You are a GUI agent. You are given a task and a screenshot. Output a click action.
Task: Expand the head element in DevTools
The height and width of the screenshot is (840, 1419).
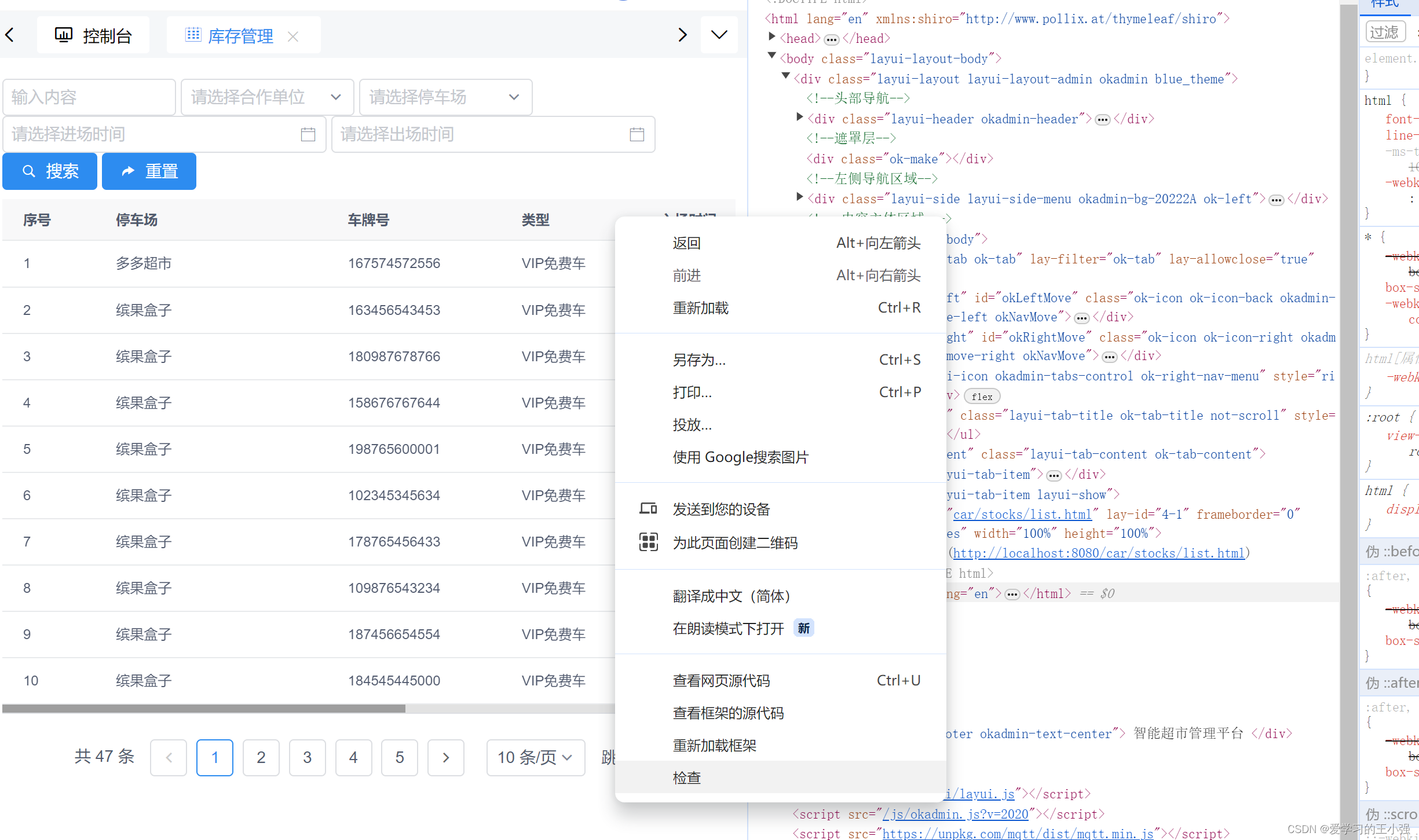[771, 37]
